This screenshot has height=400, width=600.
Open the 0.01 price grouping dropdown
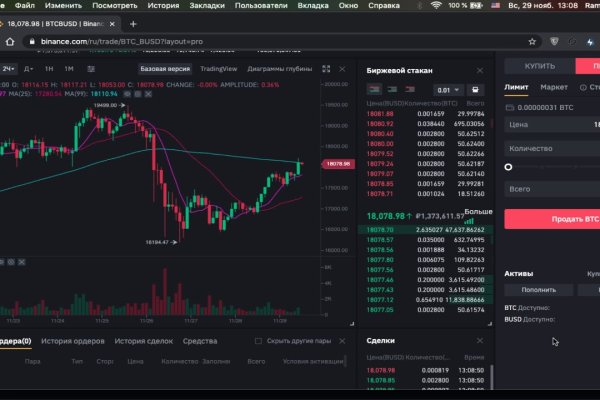pyautogui.click(x=449, y=89)
